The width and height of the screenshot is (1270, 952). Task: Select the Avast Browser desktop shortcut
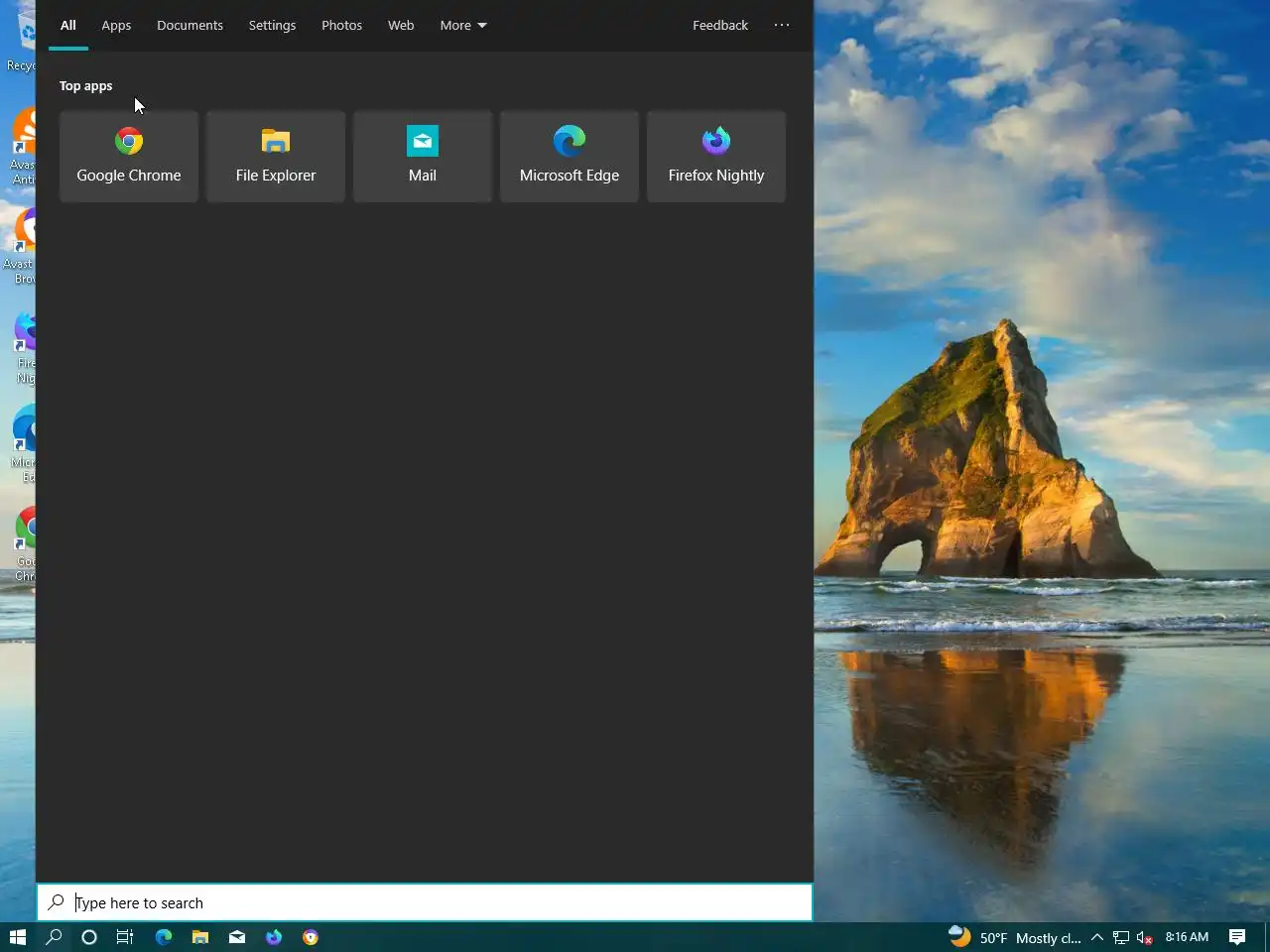(21, 246)
